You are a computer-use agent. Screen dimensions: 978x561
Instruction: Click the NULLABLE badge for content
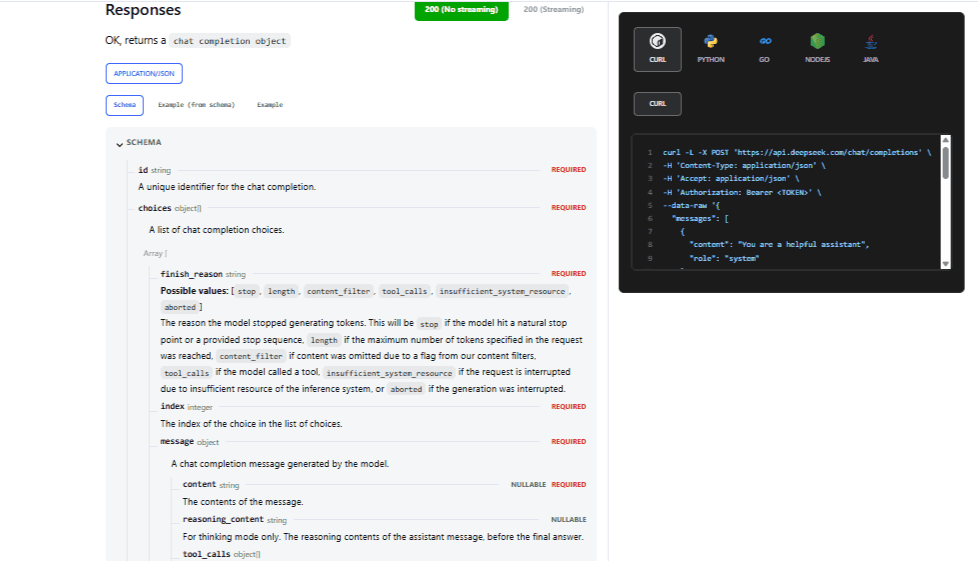pyautogui.click(x=528, y=485)
